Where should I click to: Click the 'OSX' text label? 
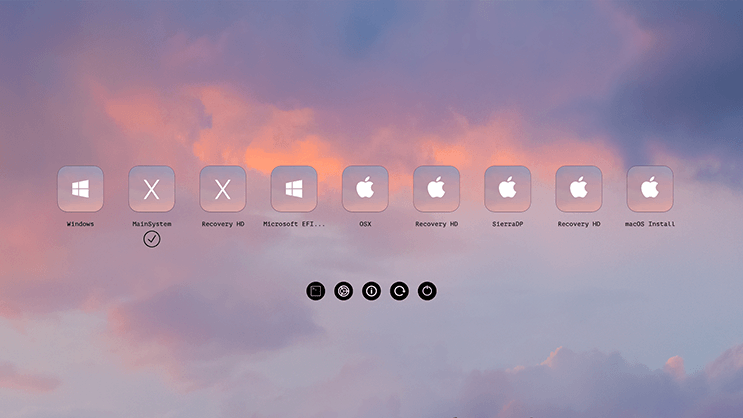click(x=365, y=224)
